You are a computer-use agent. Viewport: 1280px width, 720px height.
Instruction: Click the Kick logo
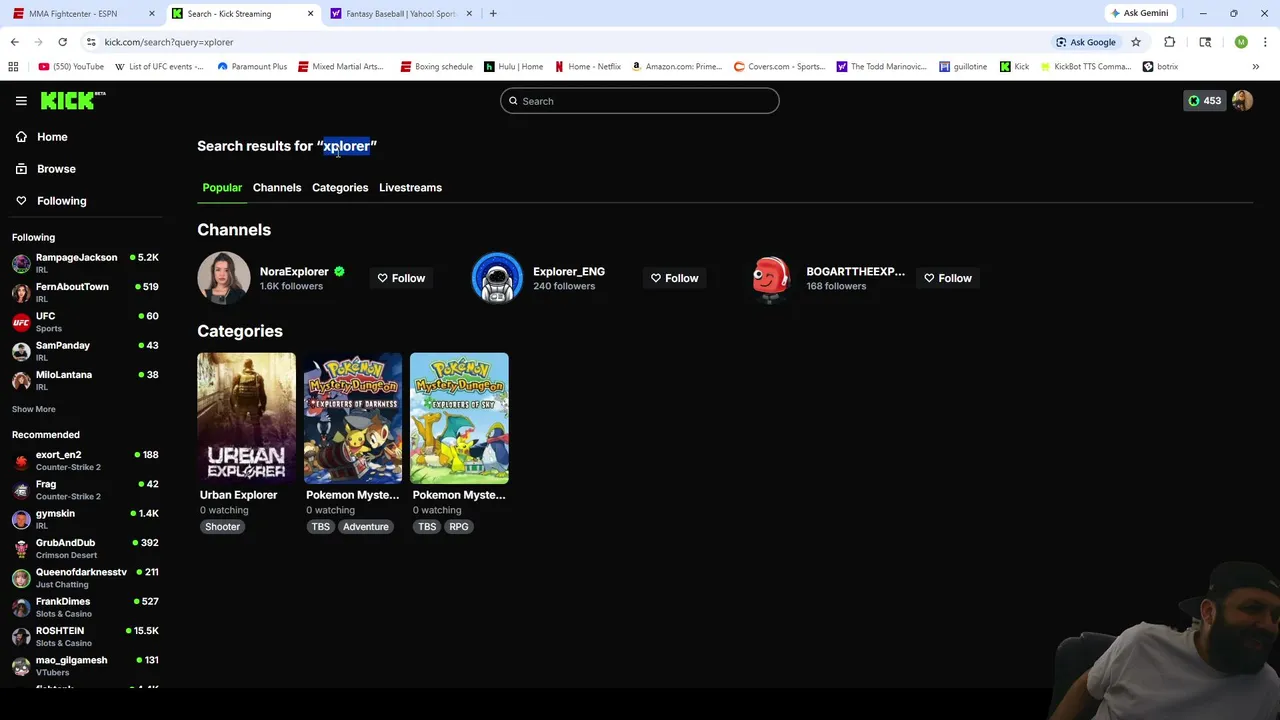[73, 100]
